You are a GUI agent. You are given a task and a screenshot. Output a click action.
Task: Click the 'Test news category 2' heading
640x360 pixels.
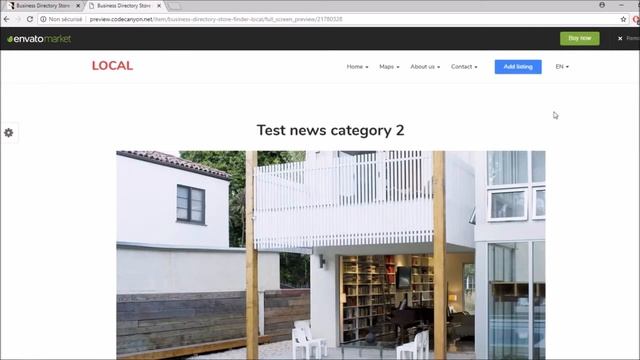click(x=330, y=130)
